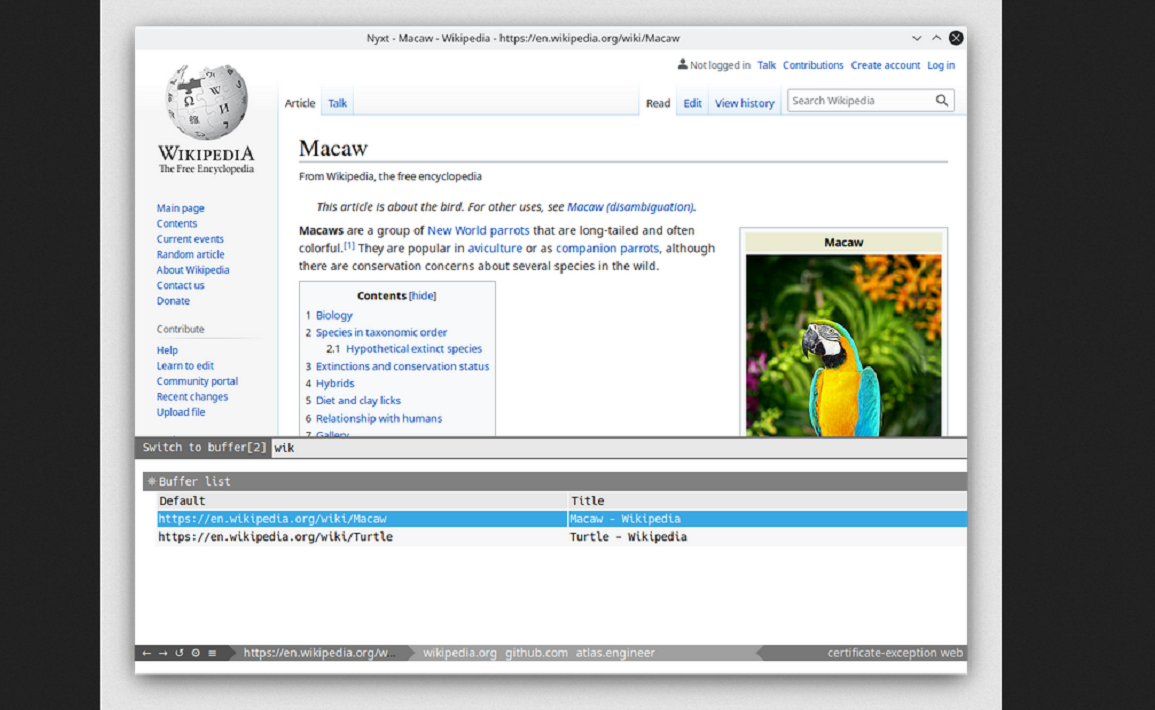
Task: Click the Wikipedia search magnifier icon
Action: pyautogui.click(x=941, y=100)
